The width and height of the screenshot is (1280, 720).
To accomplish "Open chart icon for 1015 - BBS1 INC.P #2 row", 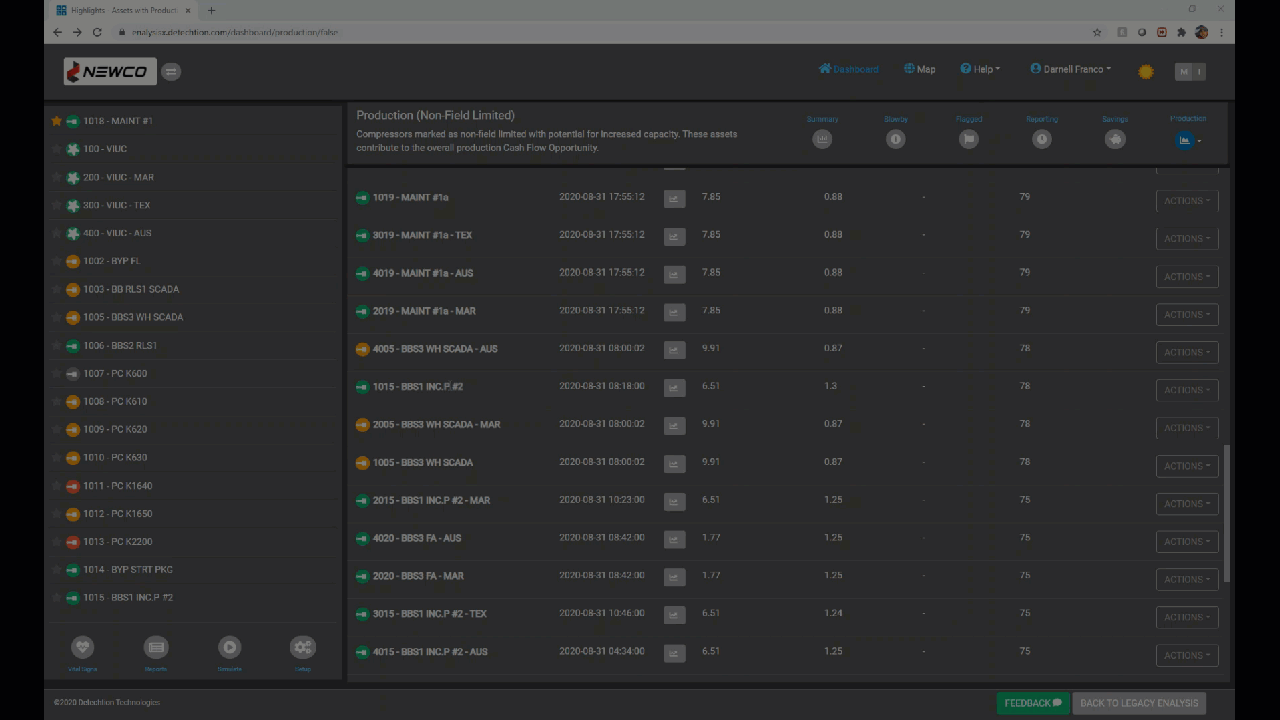I will coord(675,388).
